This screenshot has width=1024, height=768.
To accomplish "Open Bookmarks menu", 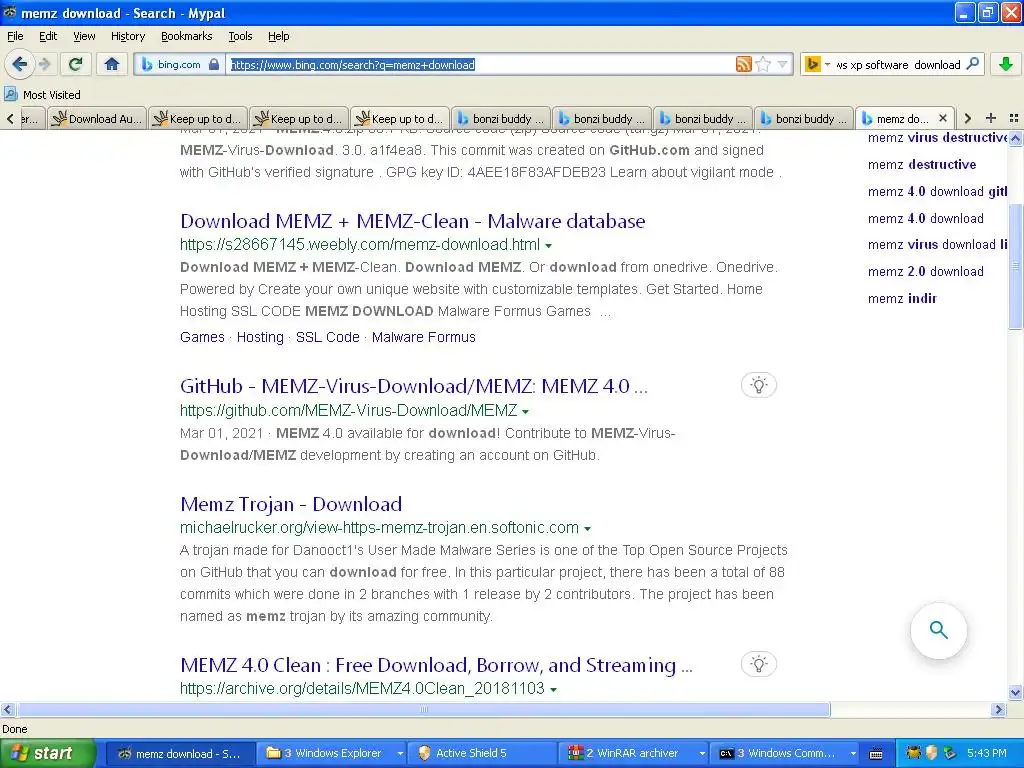I will [187, 36].
